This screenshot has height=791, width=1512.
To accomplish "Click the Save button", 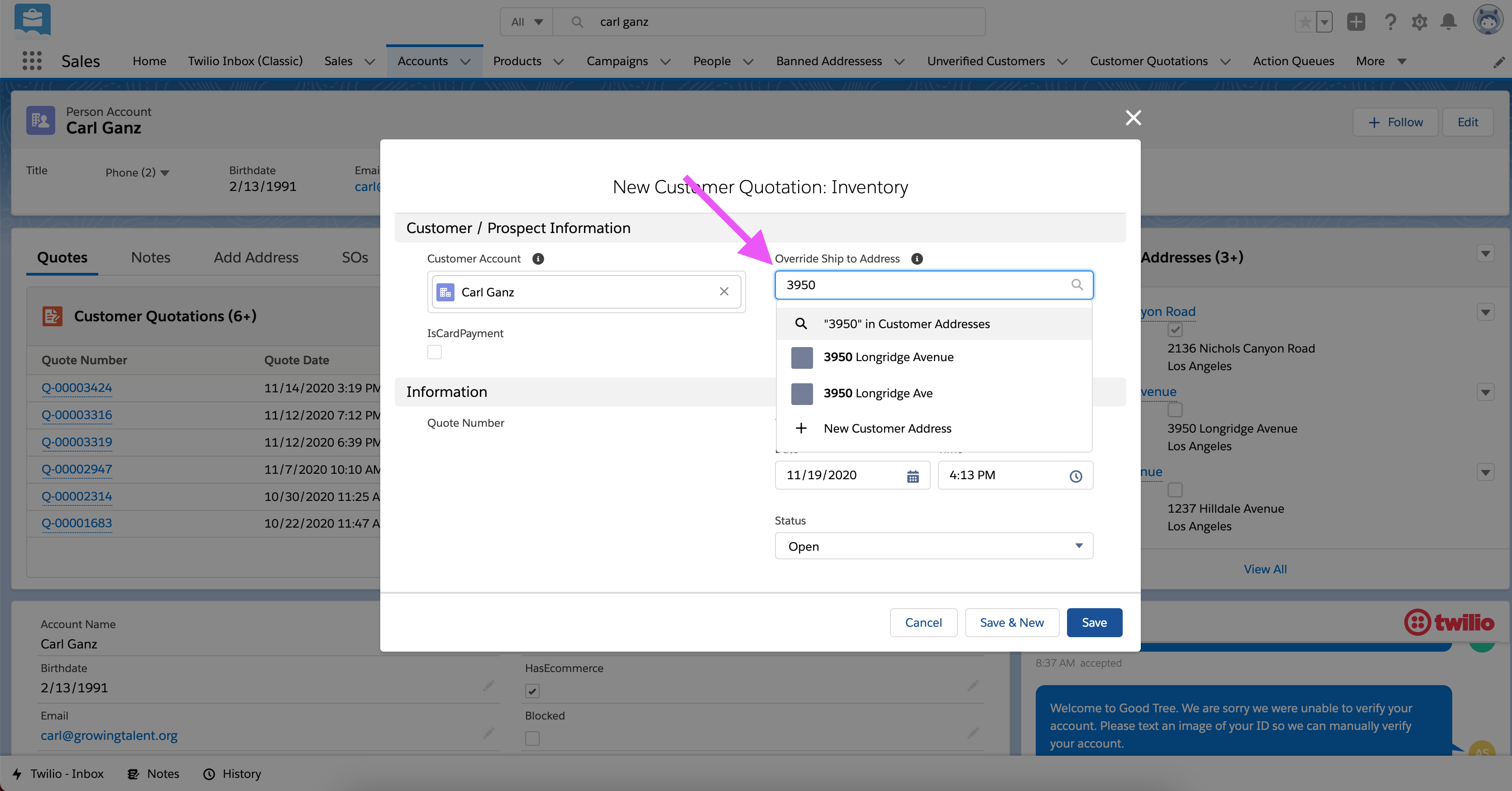I will point(1094,623).
